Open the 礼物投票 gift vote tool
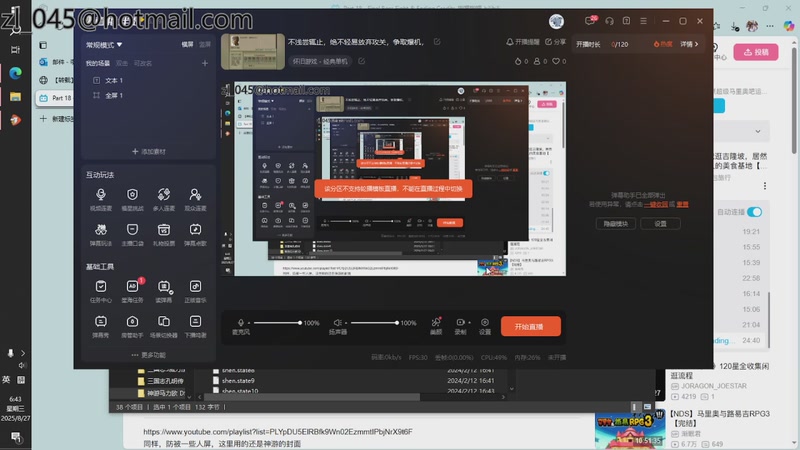Image resolution: width=800 pixels, height=450 pixels. [164, 234]
